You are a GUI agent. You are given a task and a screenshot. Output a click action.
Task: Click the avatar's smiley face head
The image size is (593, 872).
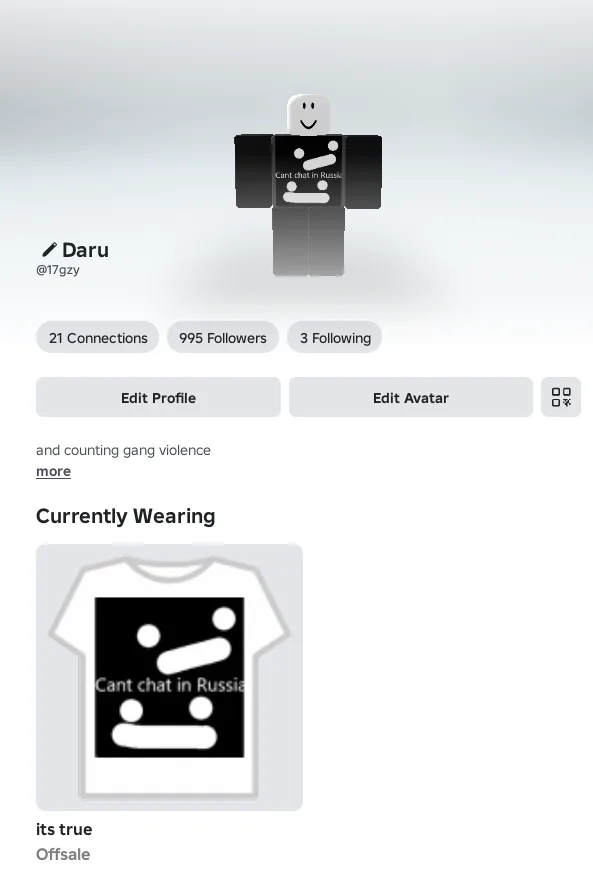(x=308, y=115)
